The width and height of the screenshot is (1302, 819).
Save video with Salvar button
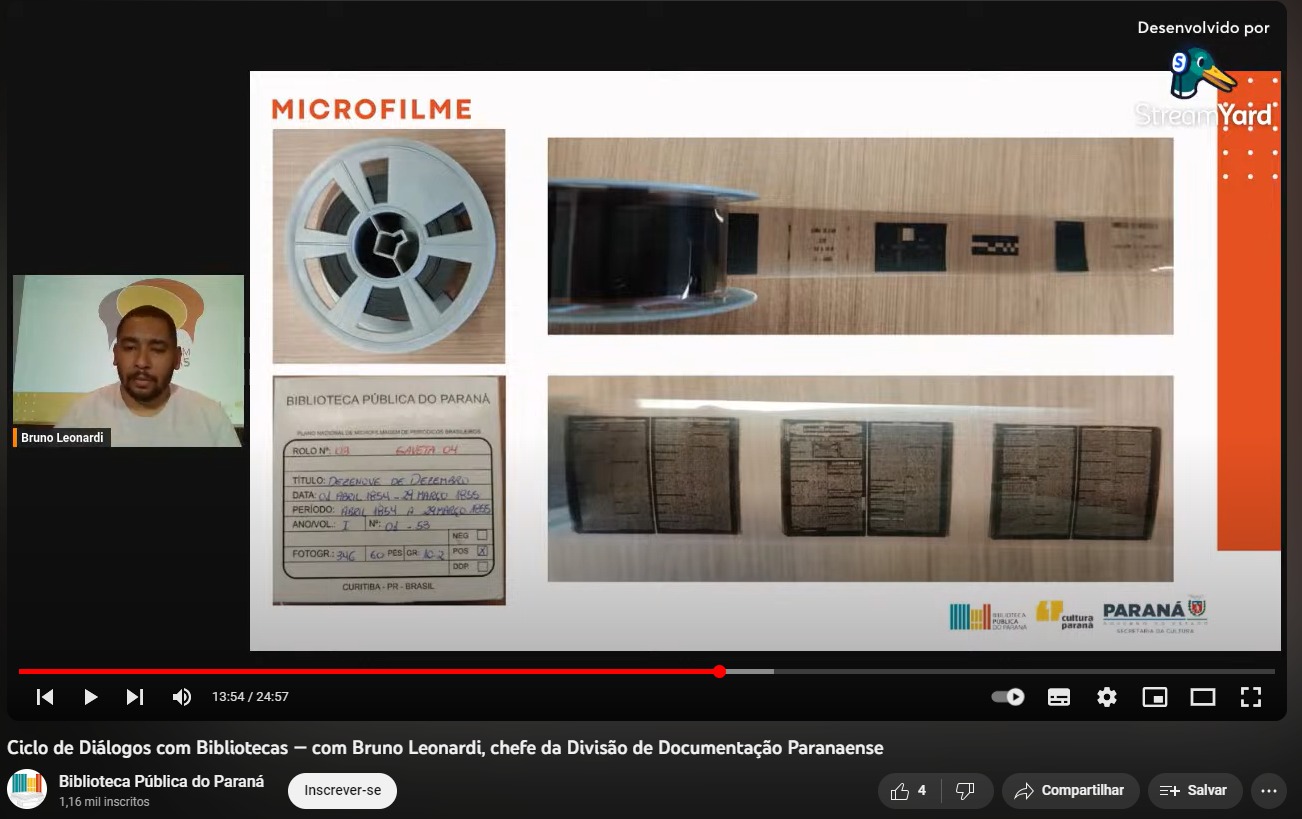[x=1194, y=791]
